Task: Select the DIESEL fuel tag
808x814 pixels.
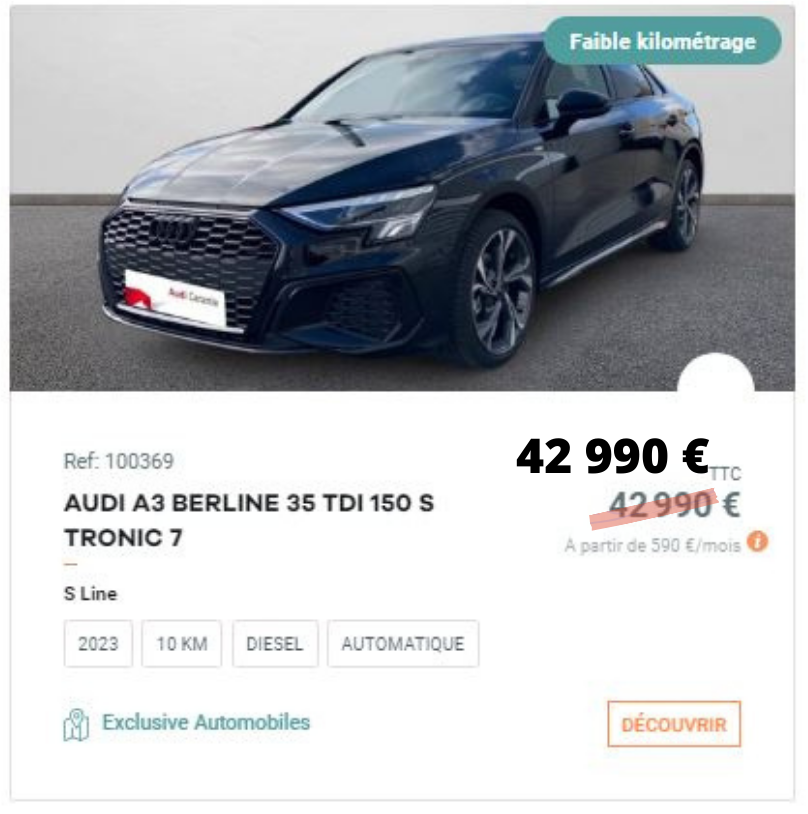Action: click(275, 644)
